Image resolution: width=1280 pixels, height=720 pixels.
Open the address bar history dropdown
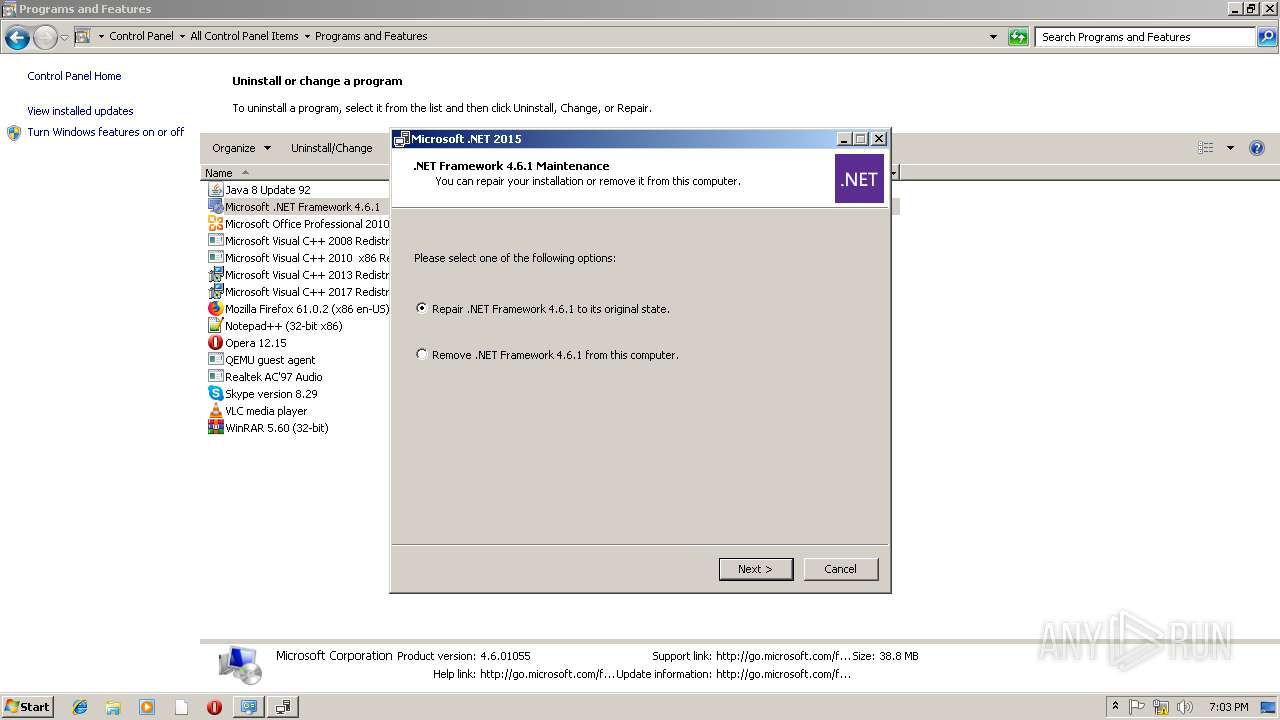(x=993, y=37)
